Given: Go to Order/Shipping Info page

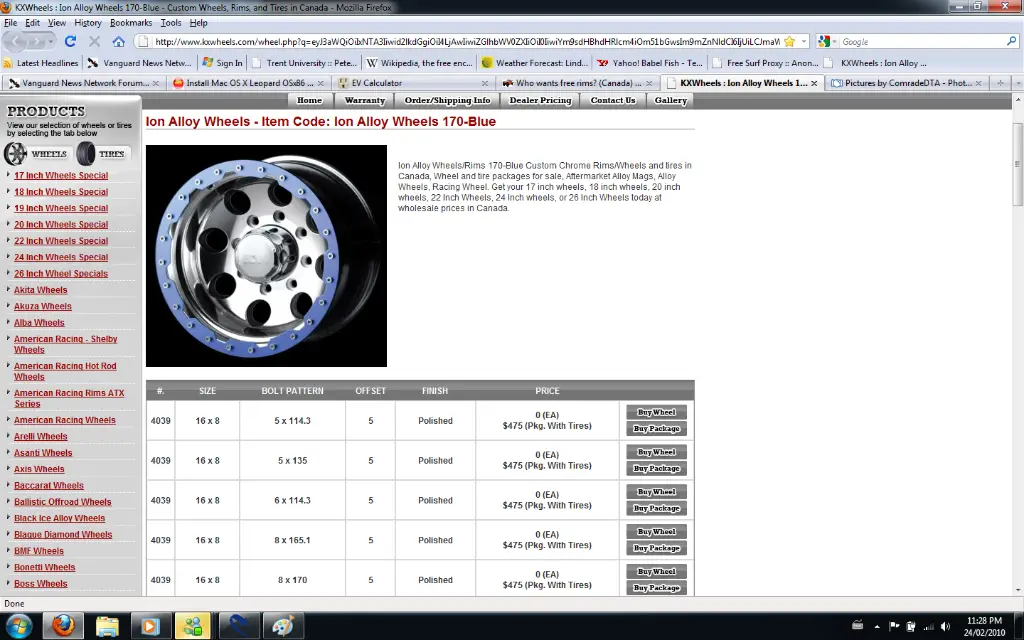Looking at the screenshot, I should click(x=447, y=101).
